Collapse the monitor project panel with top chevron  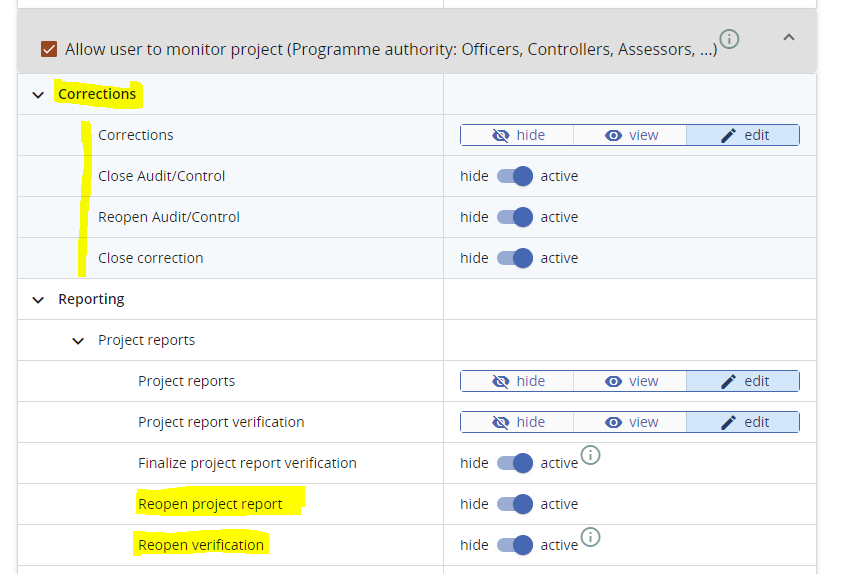click(x=788, y=38)
